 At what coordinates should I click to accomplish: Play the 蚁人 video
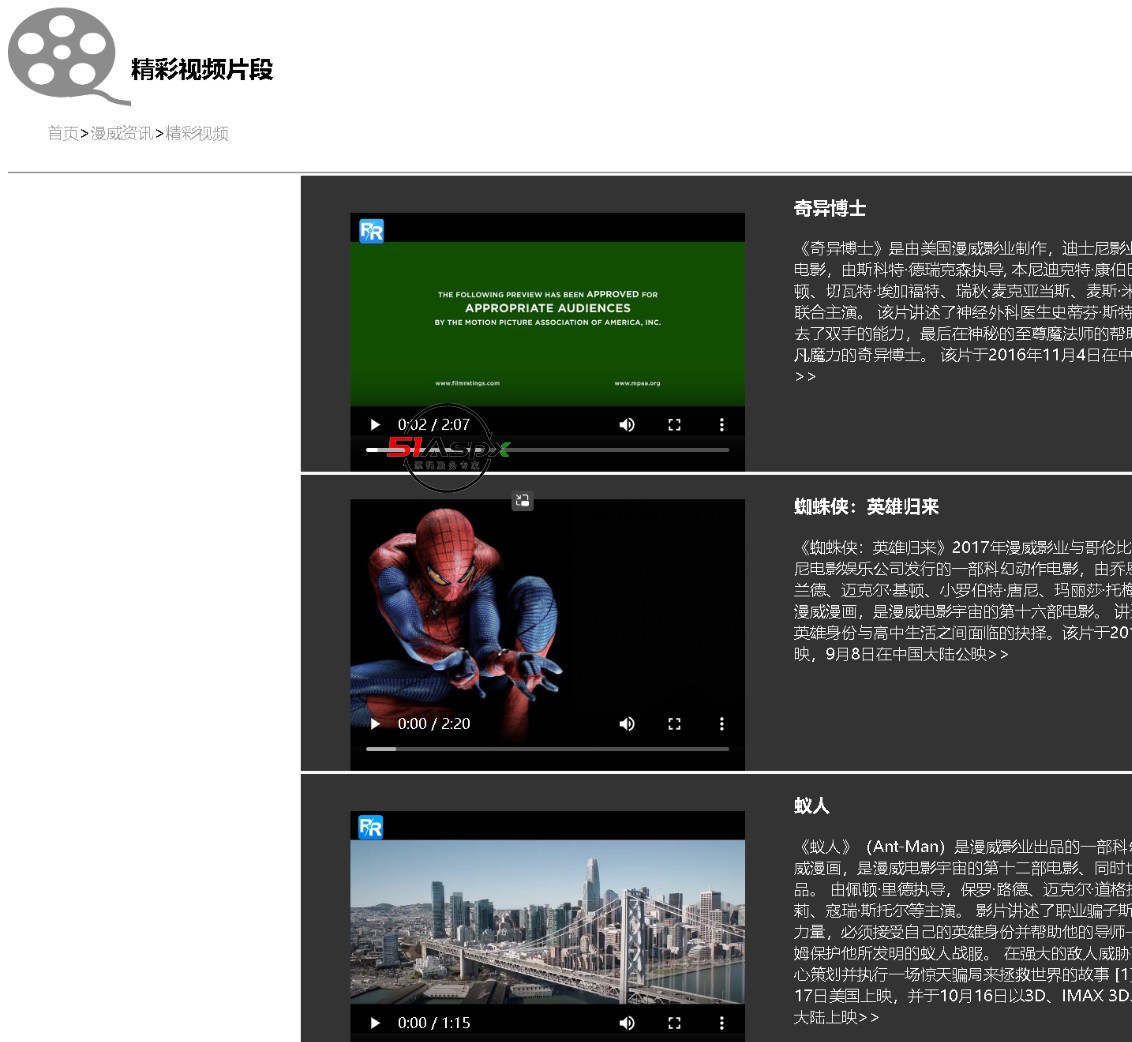coord(375,1023)
